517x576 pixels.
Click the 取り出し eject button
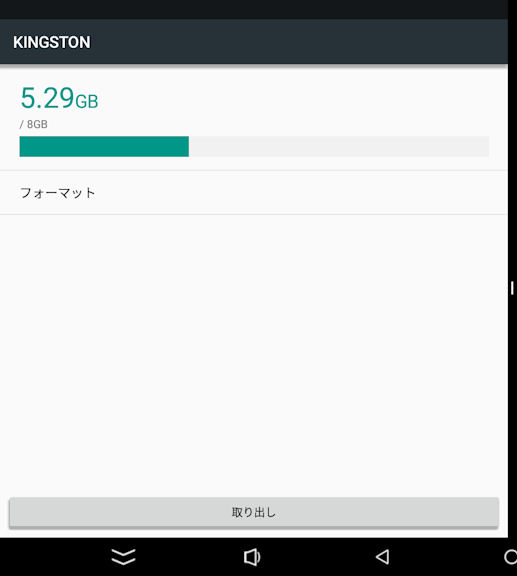tap(254, 512)
